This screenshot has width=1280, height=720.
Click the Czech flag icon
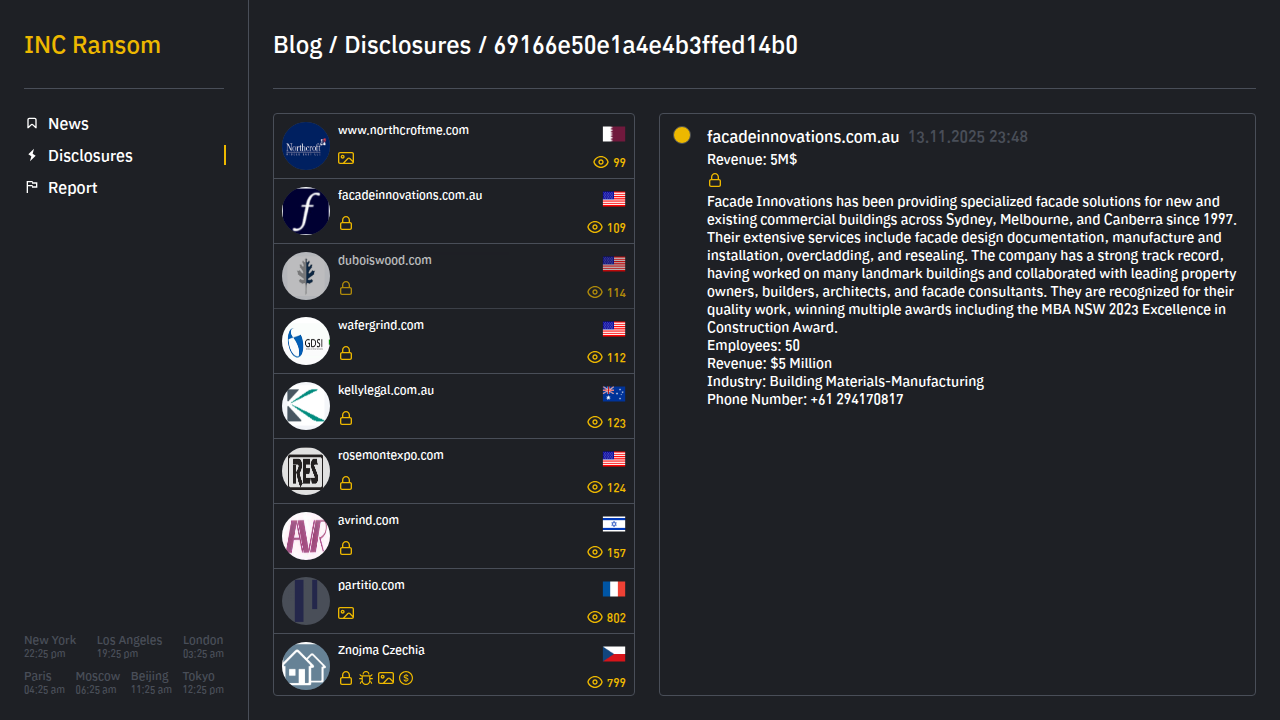(614, 653)
